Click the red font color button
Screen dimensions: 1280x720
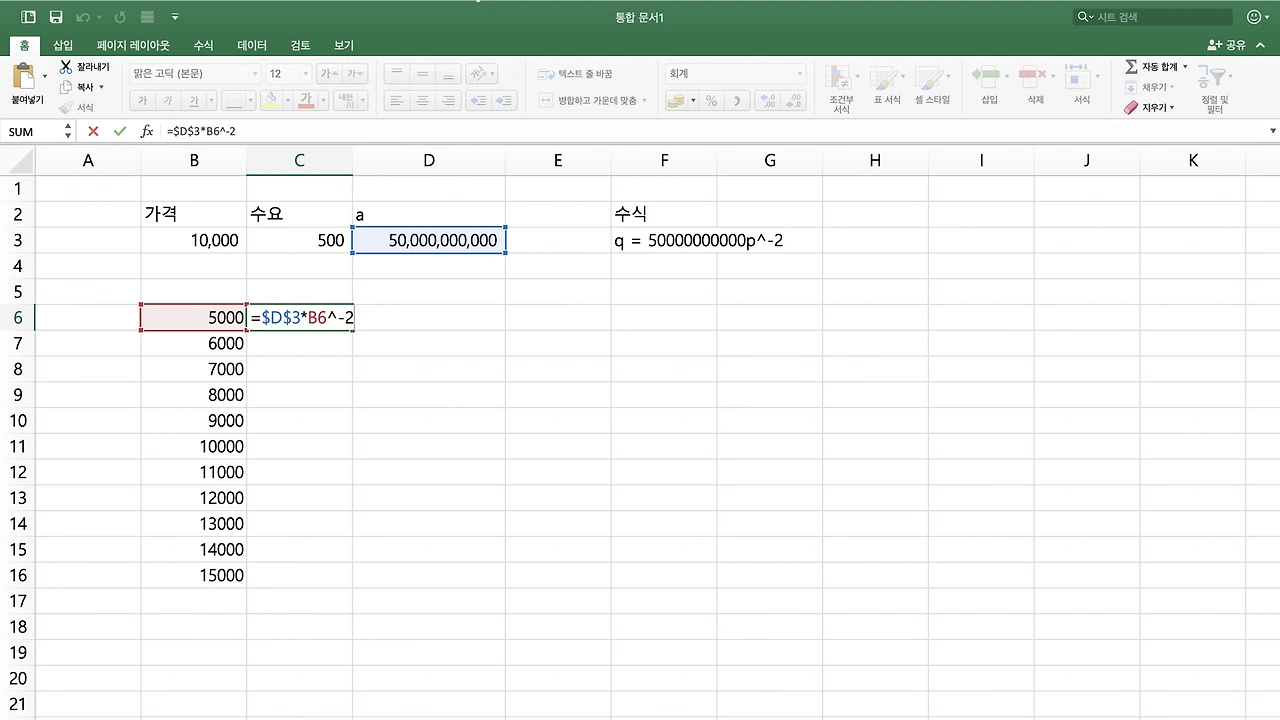pos(306,100)
